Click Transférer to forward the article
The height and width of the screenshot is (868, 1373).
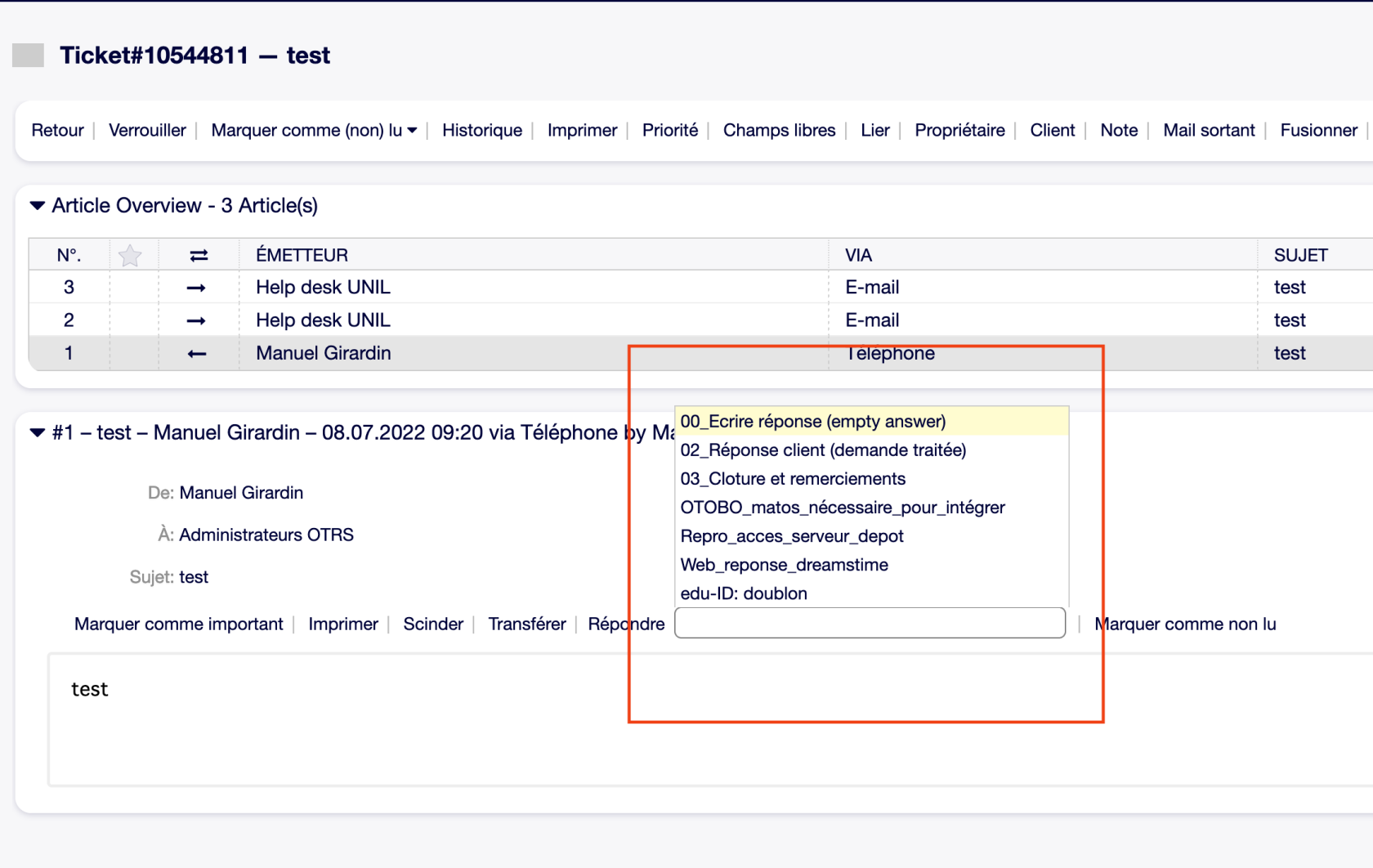click(526, 624)
